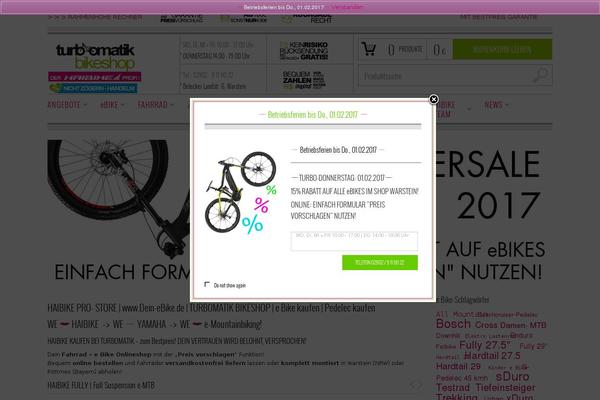Select the 'Testrad' tag
This screenshot has width=600, height=400.
click(x=453, y=388)
